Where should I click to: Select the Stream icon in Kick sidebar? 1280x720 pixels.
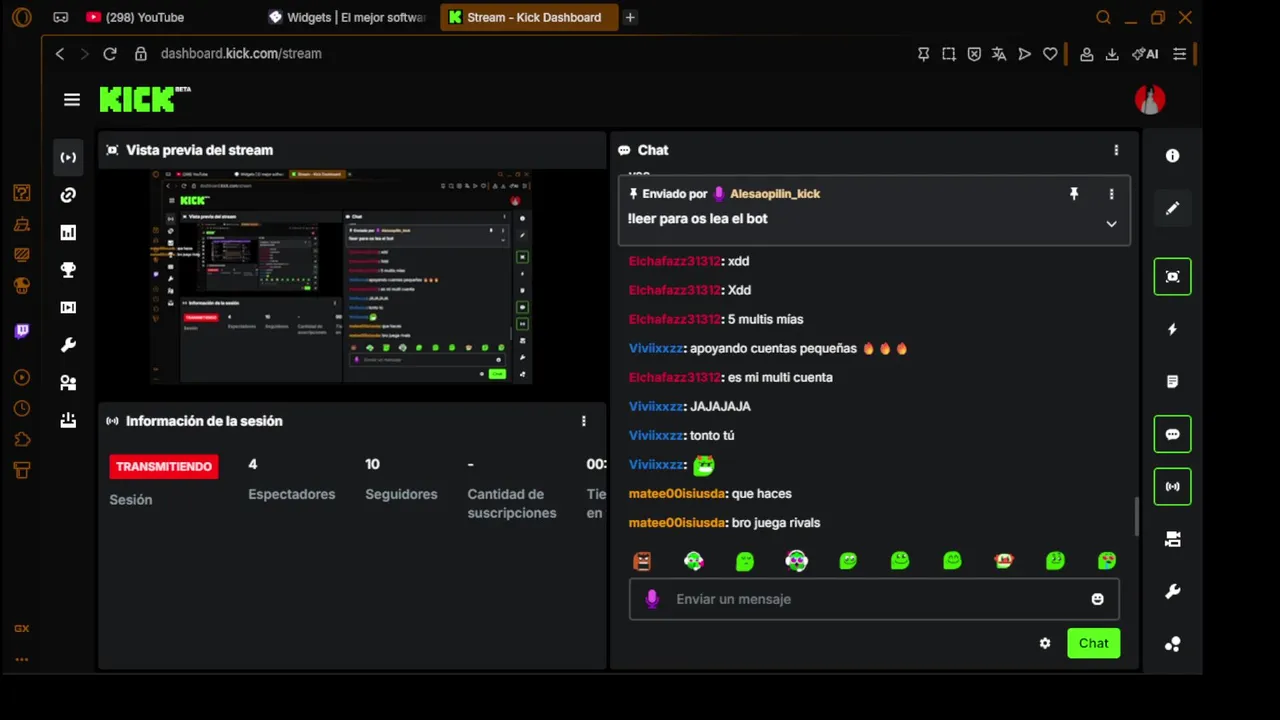click(x=68, y=157)
